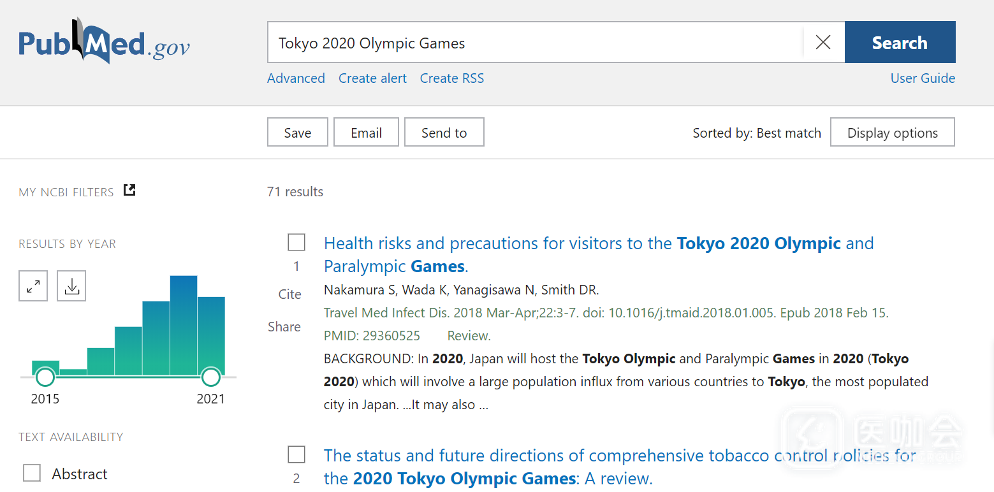The height and width of the screenshot is (492, 994).
Task: Click the PubMed.gov logo
Action: 104,42
